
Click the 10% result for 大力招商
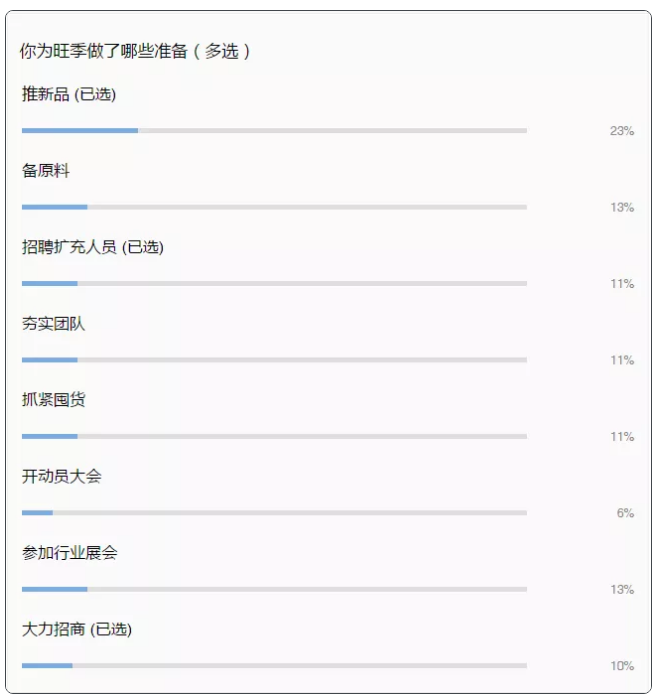[622, 666]
